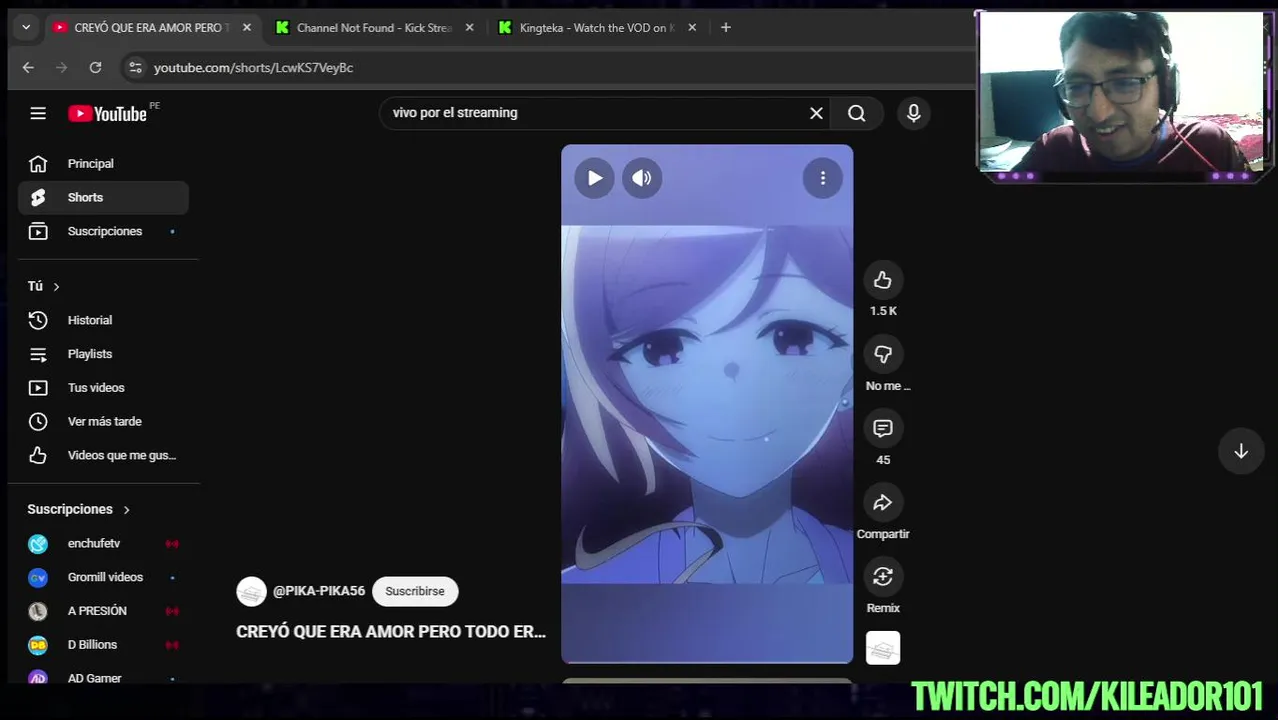1278x720 pixels.
Task: Subscribe with Suscribirse button
Action: click(415, 591)
